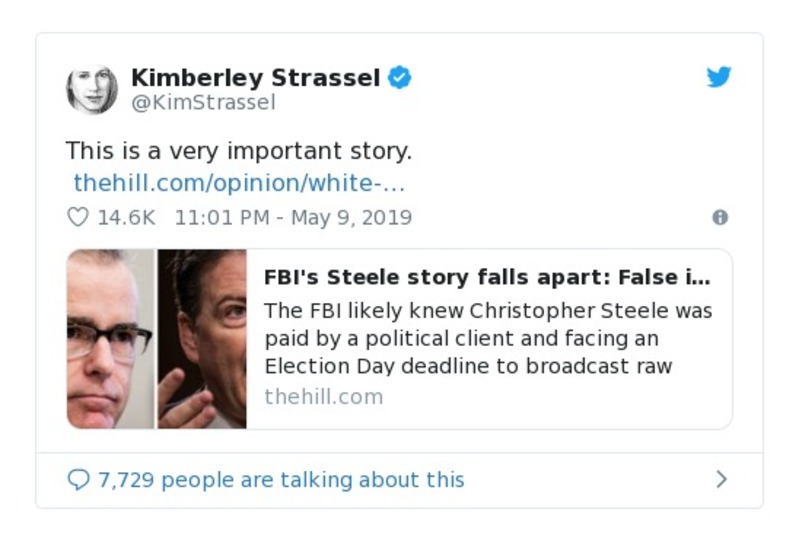Image resolution: width=799 pixels, height=560 pixels.
Task: Click the 14.6K like count
Action: click(126, 217)
